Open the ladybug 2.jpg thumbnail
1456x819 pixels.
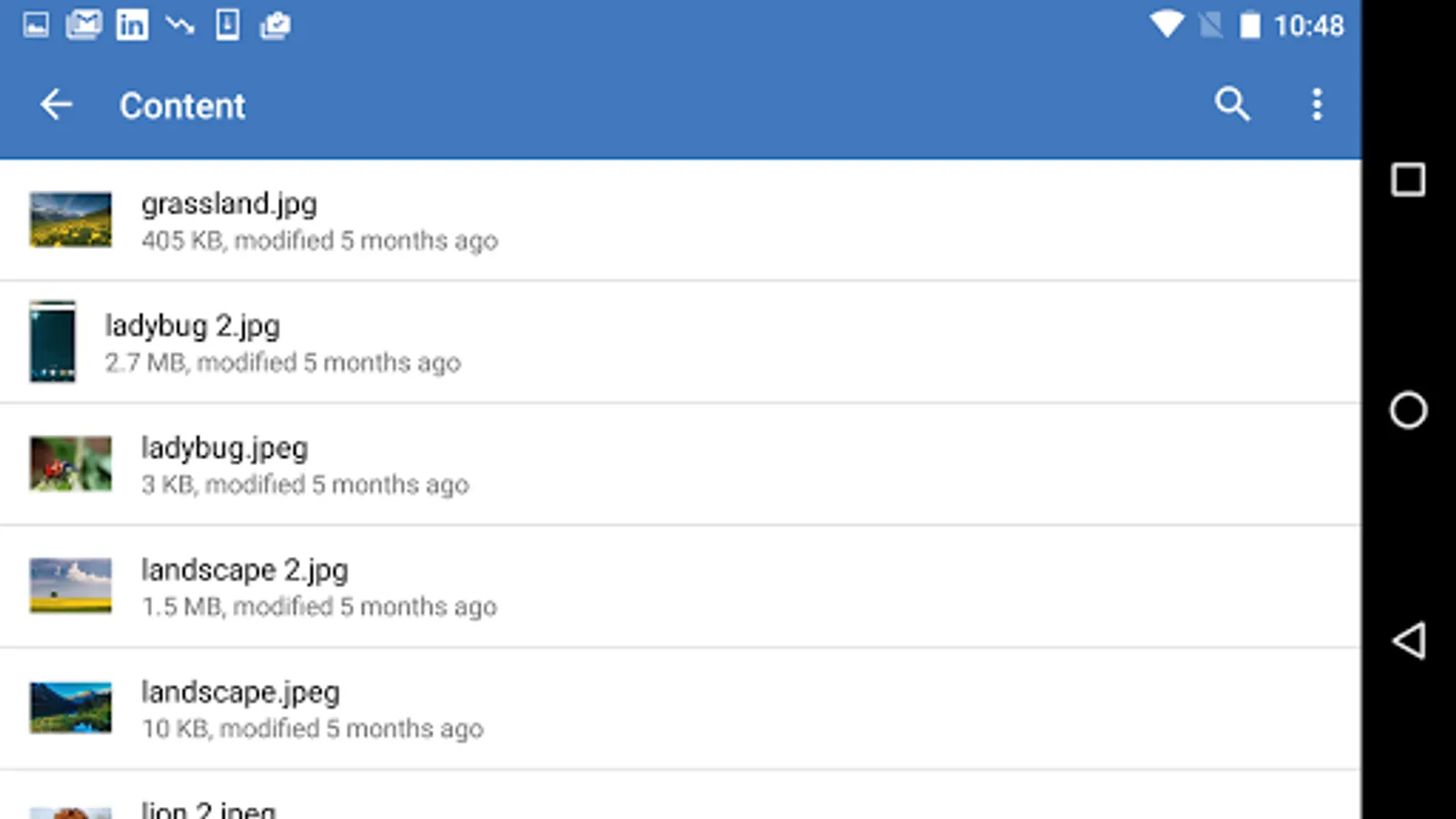53,341
